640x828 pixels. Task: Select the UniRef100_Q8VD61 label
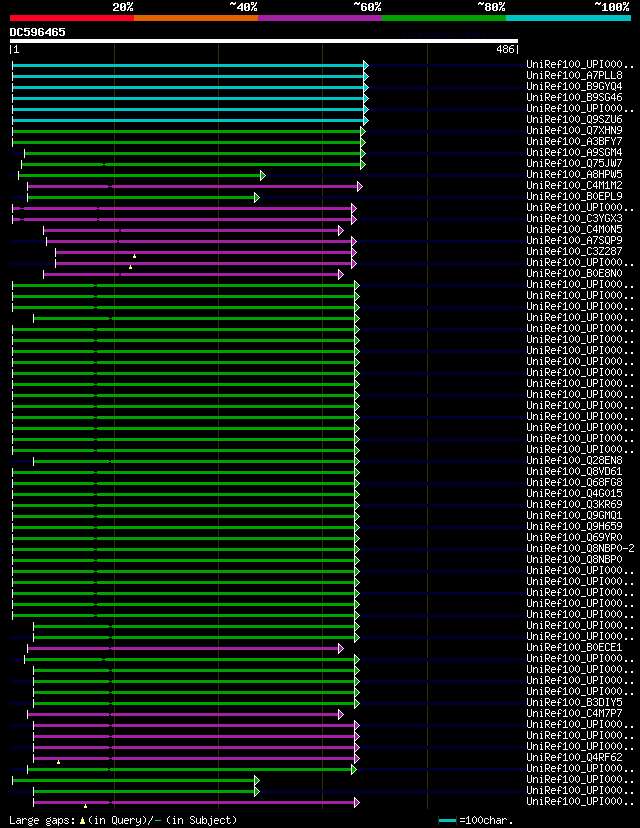pyautogui.click(x=574, y=472)
